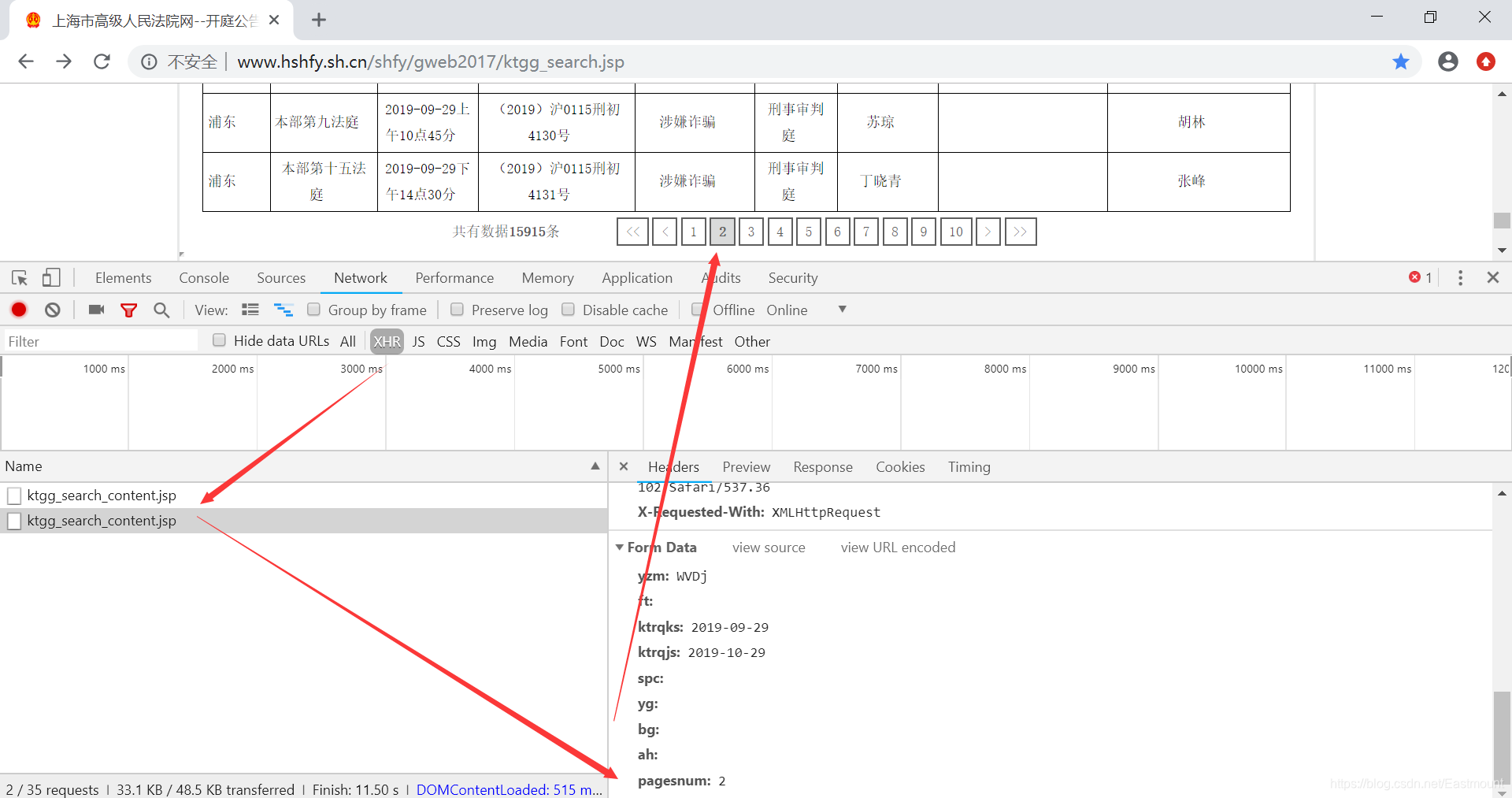This screenshot has height=798, width=1512.
Task: Collapse the Form Data section
Action: point(620,547)
